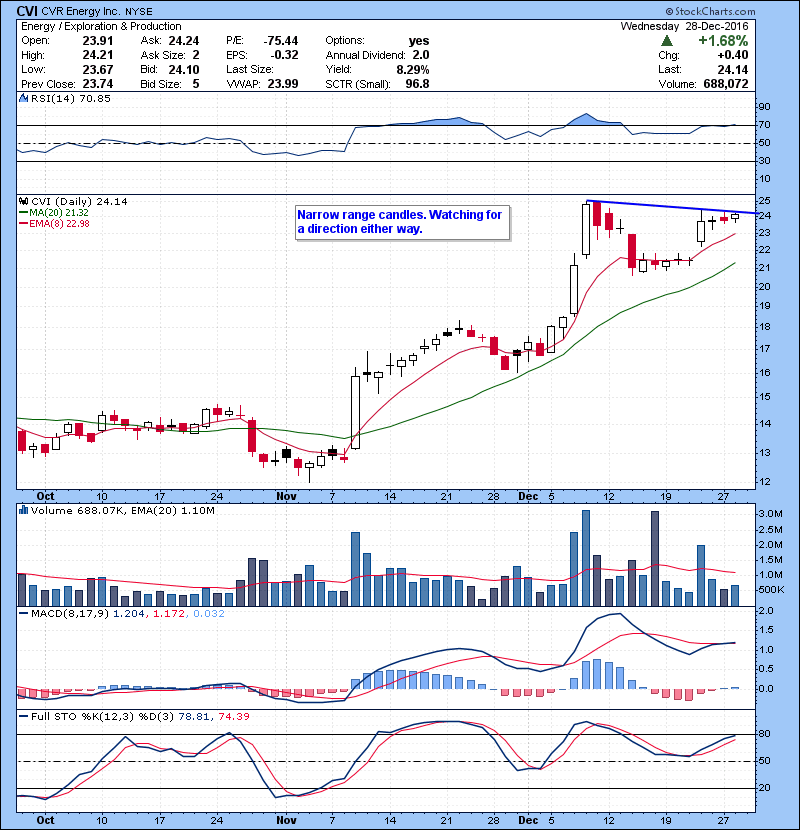Click the 3.0M tick on volume axis
The height and width of the screenshot is (830, 800).
pos(770,513)
